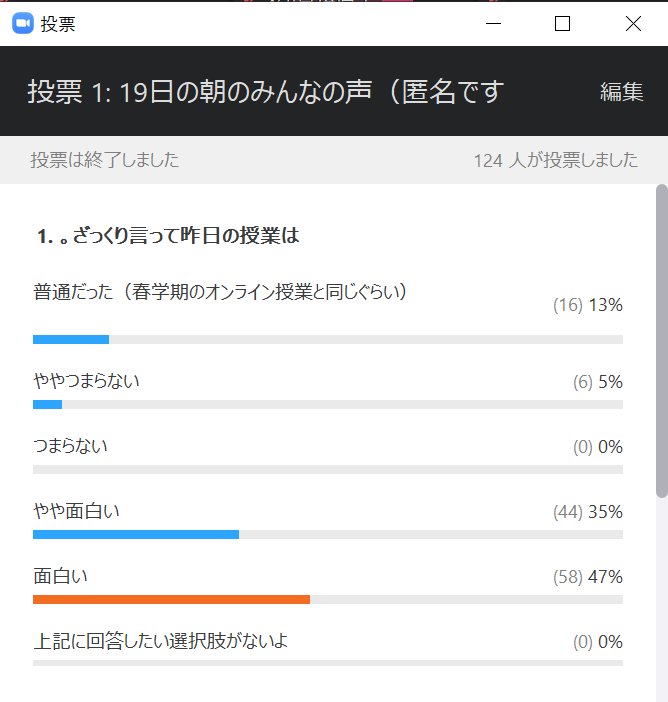This screenshot has width=668, height=702.
Task: Maximize the 投票 window
Action: (562, 24)
